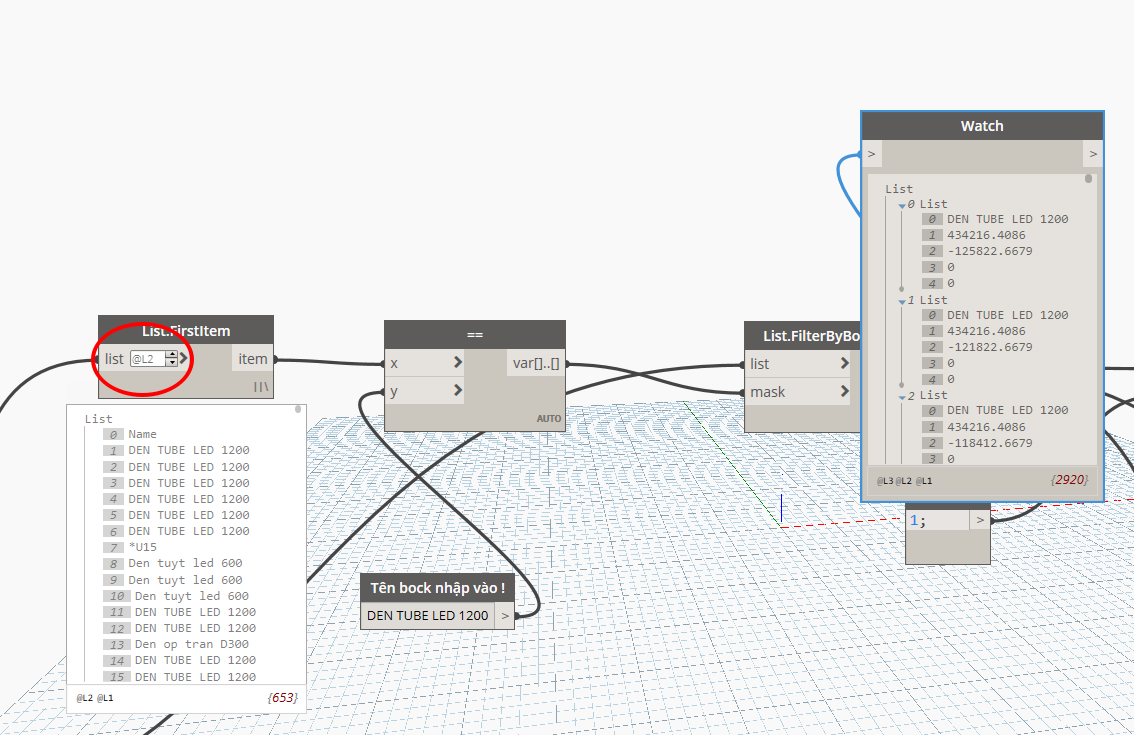Open the mask port chevron on List.FilterByBoolMask
The image size is (1134, 735).
pyautogui.click(x=844, y=391)
